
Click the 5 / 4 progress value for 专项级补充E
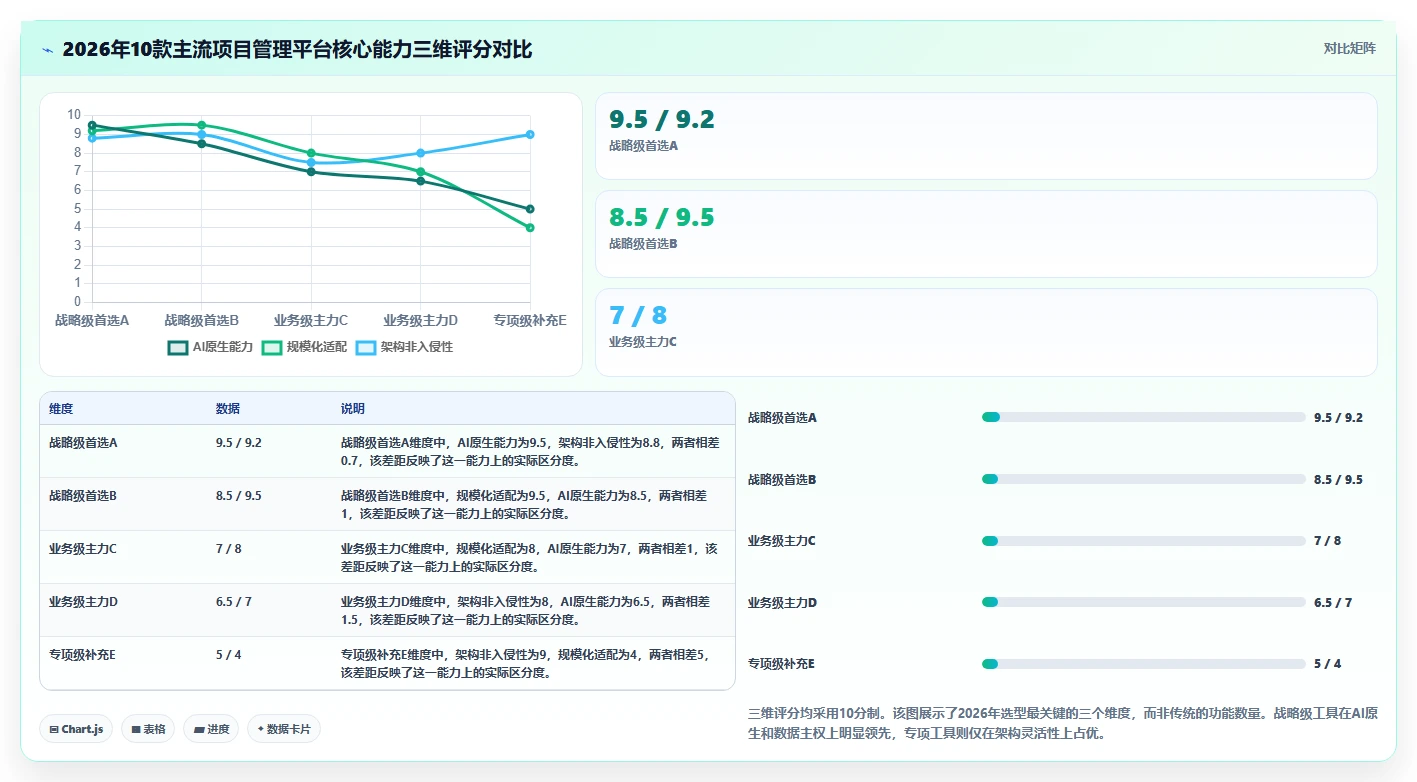1328,663
